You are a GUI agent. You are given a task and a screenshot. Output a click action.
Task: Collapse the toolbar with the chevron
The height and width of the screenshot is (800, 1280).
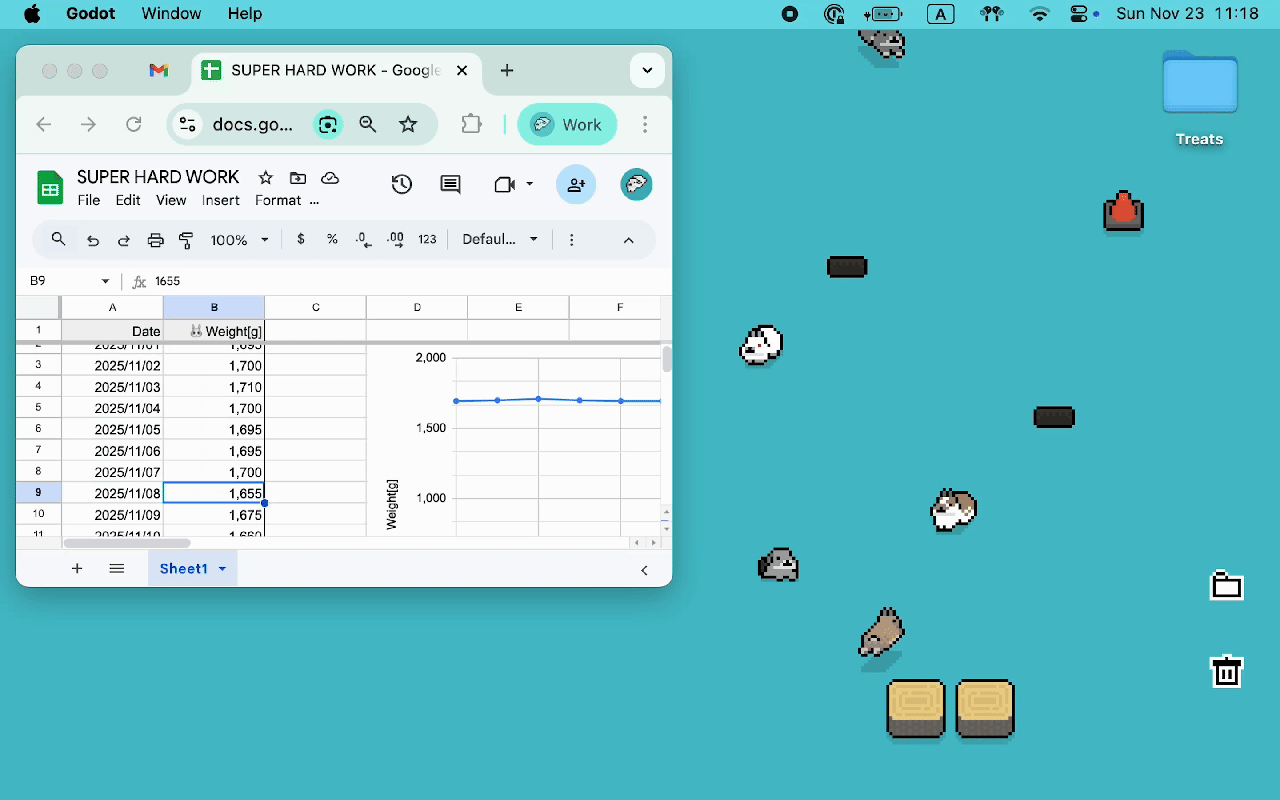[629, 240]
